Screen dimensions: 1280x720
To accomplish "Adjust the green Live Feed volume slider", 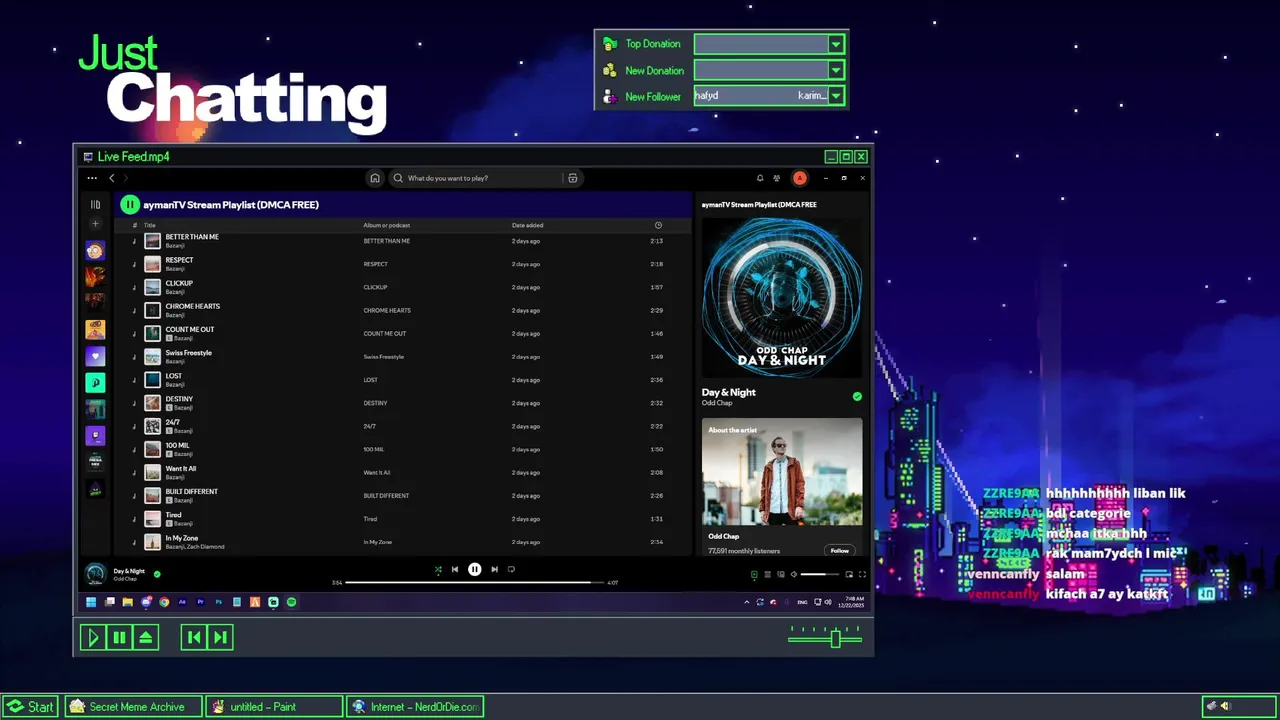I will click(826, 637).
